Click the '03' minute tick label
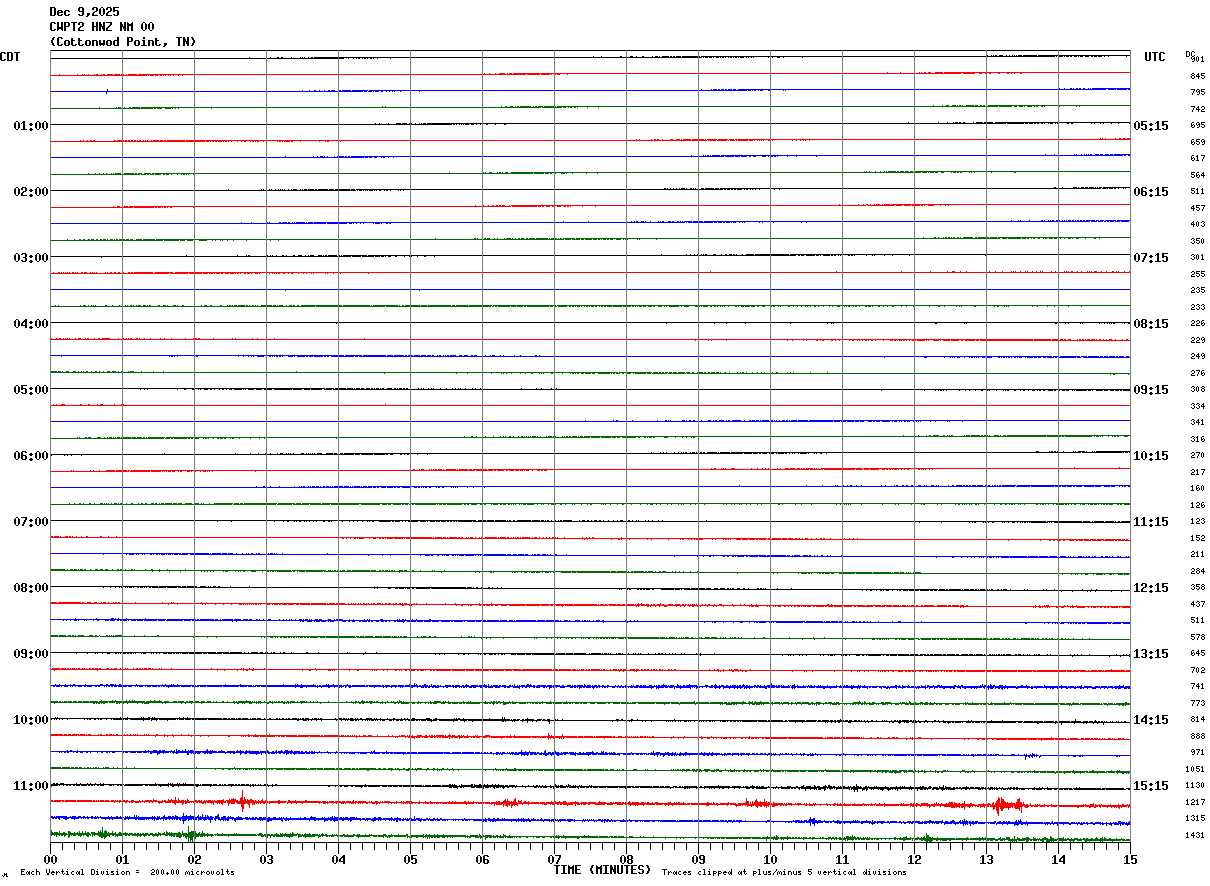This screenshot has height=886, width=1210. [x=266, y=859]
